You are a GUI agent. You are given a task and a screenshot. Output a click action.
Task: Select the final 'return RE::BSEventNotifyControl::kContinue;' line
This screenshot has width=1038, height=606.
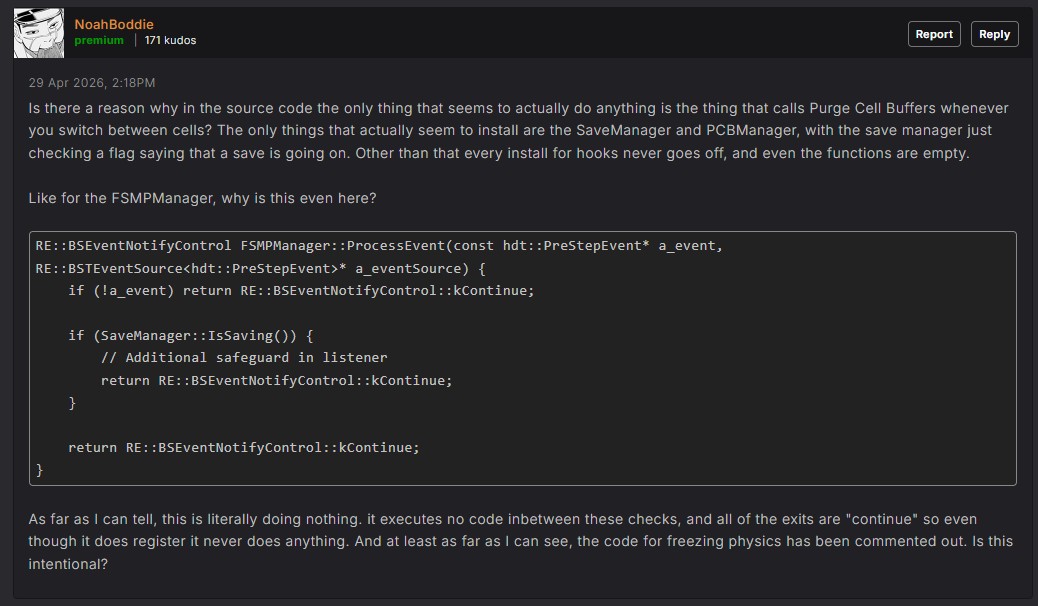click(244, 448)
